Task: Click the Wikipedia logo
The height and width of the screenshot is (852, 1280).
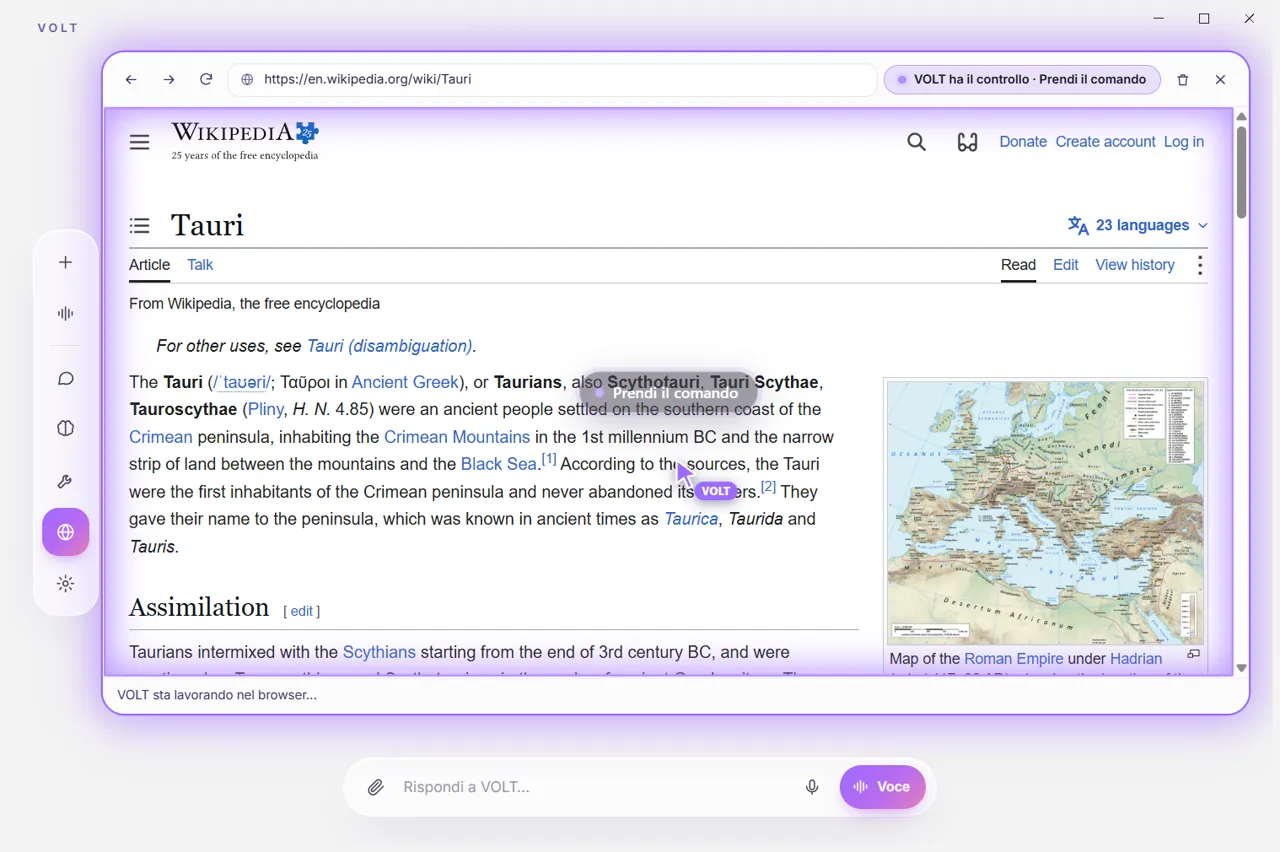Action: click(x=245, y=141)
